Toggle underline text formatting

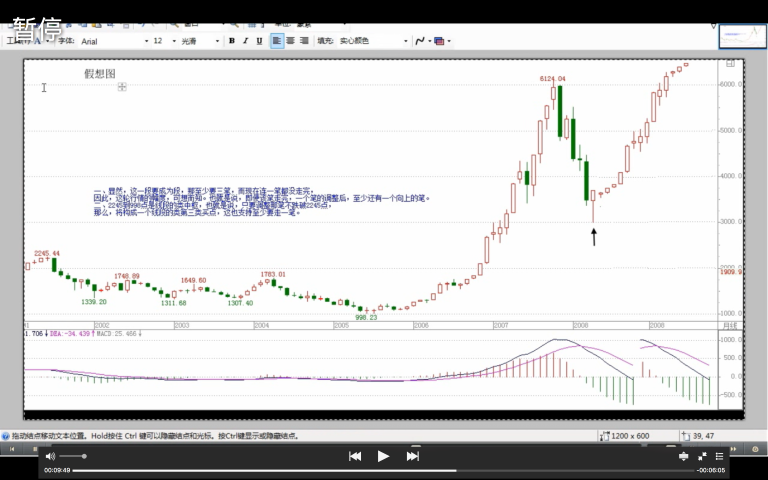click(260, 41)
